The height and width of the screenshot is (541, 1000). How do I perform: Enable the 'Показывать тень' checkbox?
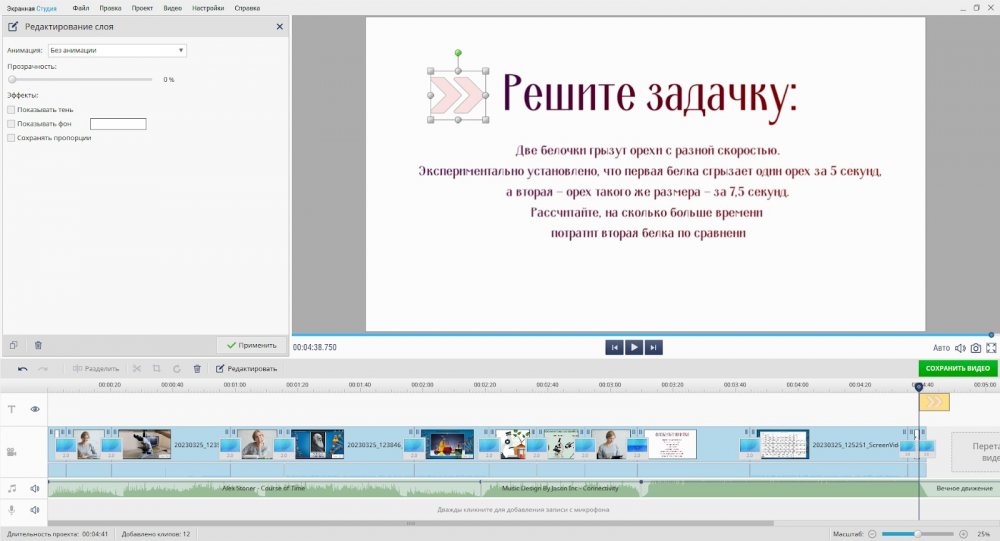[11, 110]
